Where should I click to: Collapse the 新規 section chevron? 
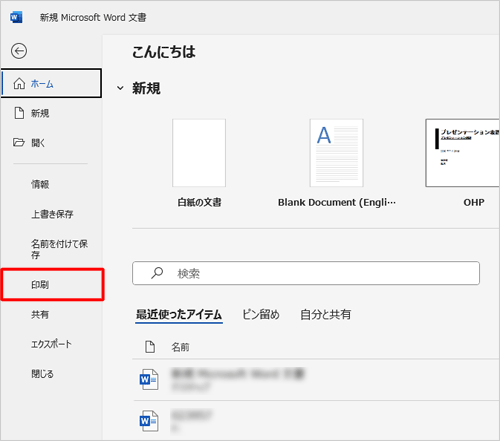[x=120, y=88]
